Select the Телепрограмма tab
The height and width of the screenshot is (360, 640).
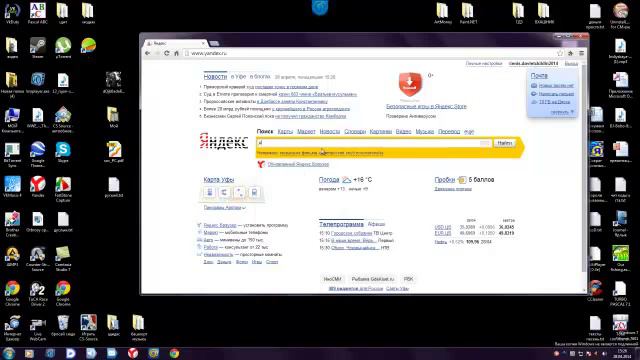341,224
